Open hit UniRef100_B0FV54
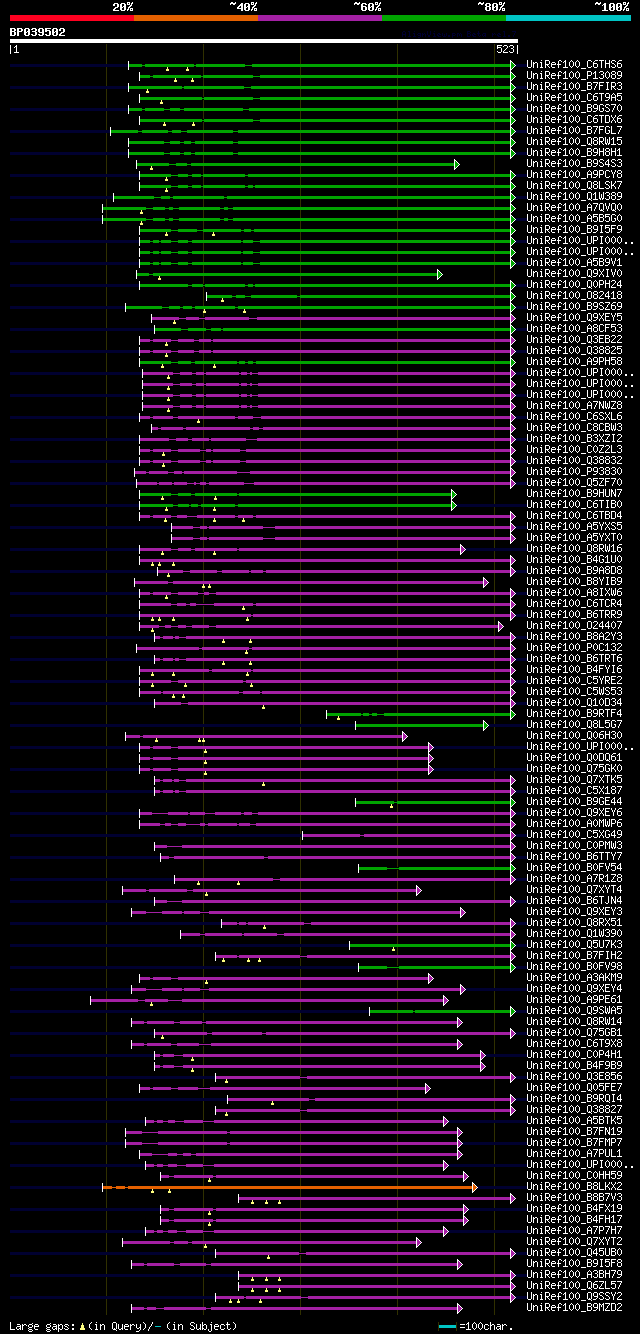This screenshot has height=1334, width=640. 574,867
